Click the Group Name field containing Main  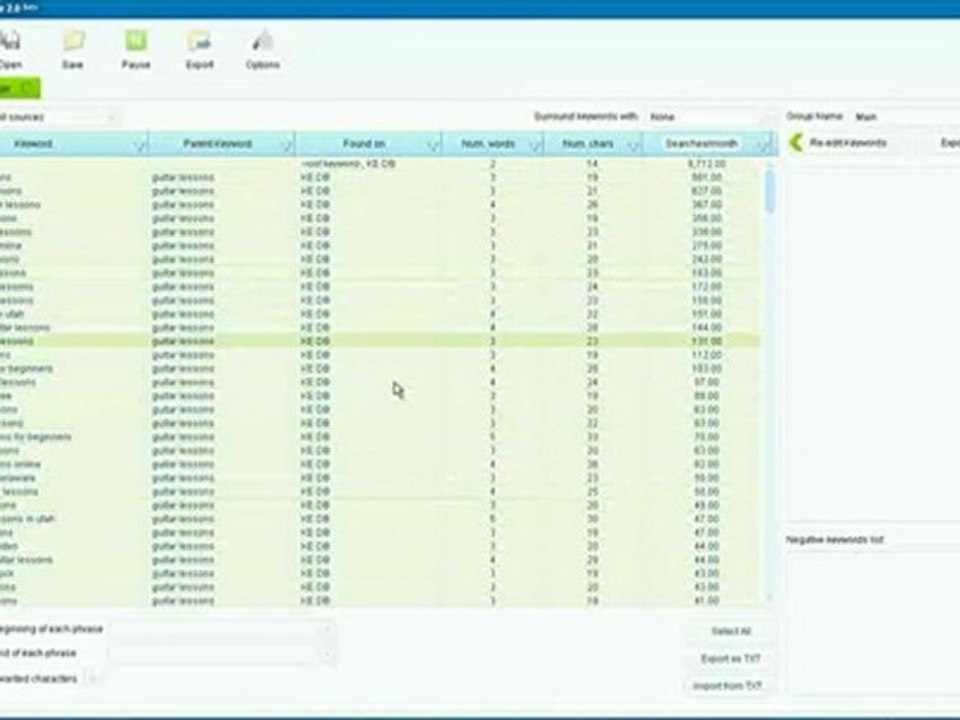click(x=905, y=116)
